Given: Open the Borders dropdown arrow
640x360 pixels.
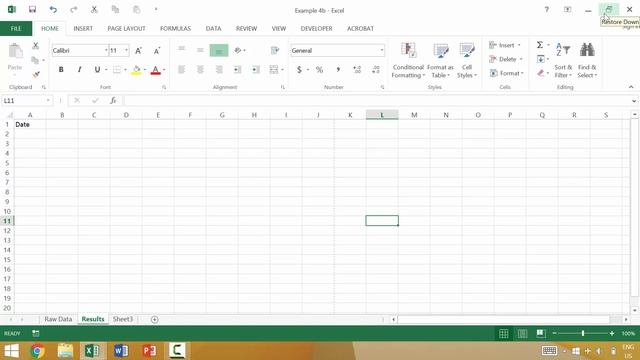Looking at the screenshot, I should 125,70.
